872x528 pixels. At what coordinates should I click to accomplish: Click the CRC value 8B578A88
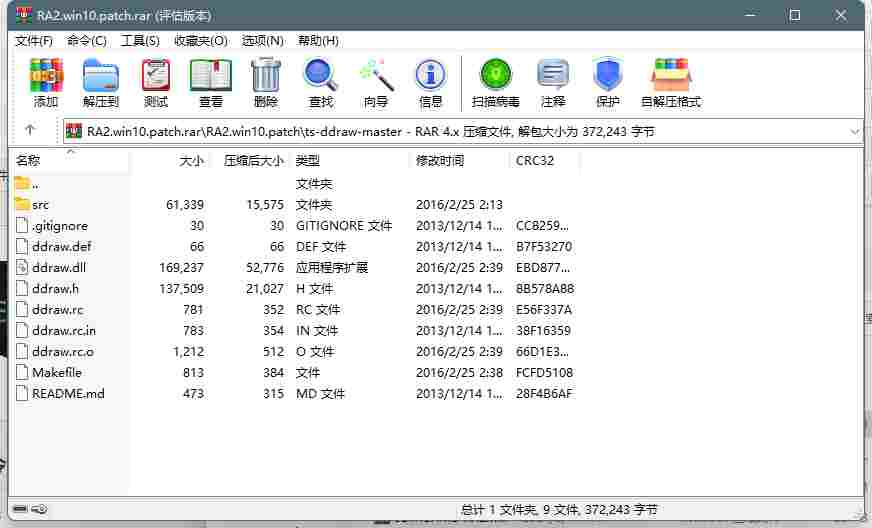click(x=544, y=289)
